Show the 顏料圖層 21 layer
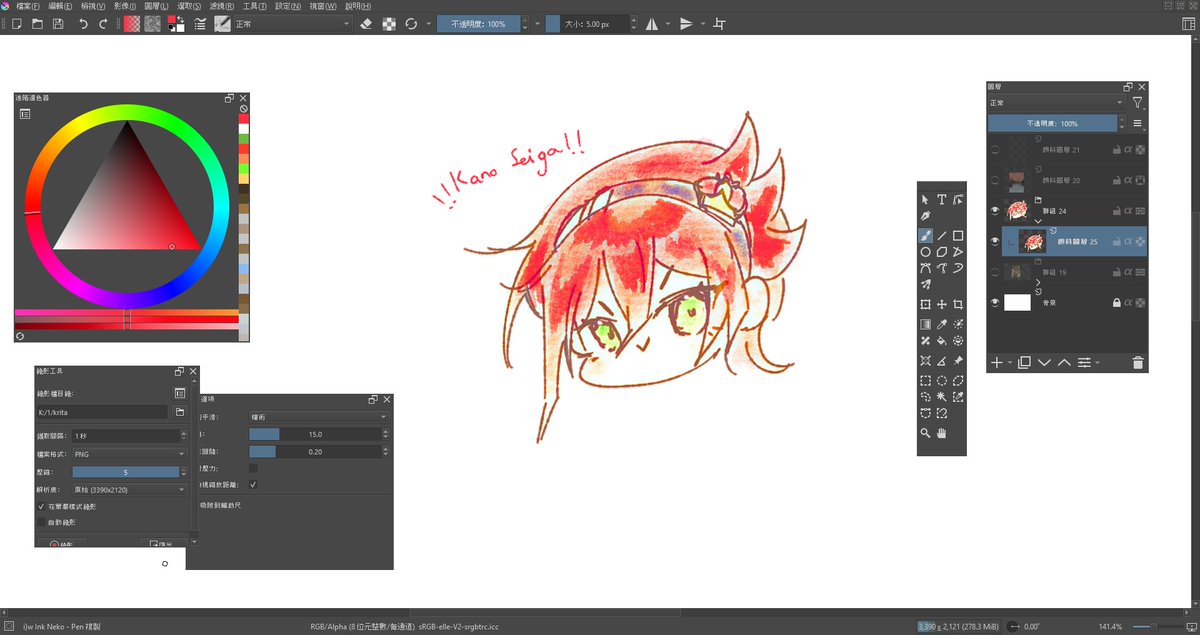This screenshot has width=1200, height=635. coord(995,150)
